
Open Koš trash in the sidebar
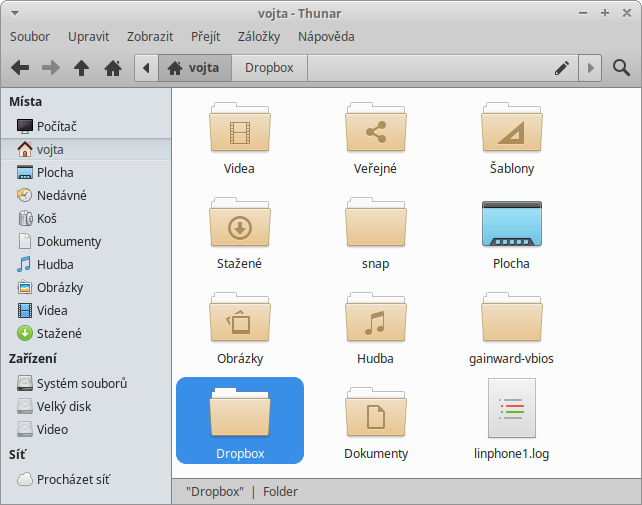[x=86, y=218]
